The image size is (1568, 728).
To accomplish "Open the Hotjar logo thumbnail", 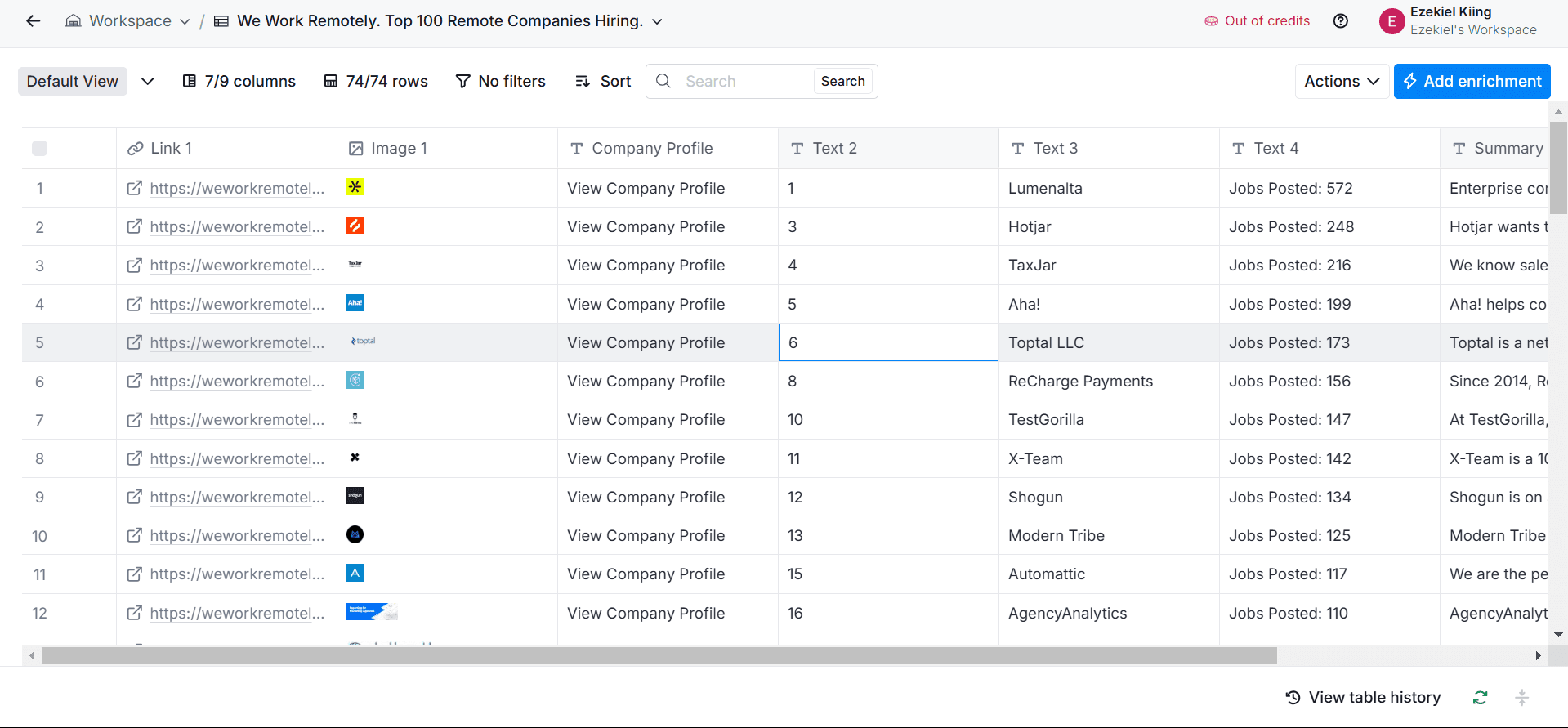I will point(355,226).
